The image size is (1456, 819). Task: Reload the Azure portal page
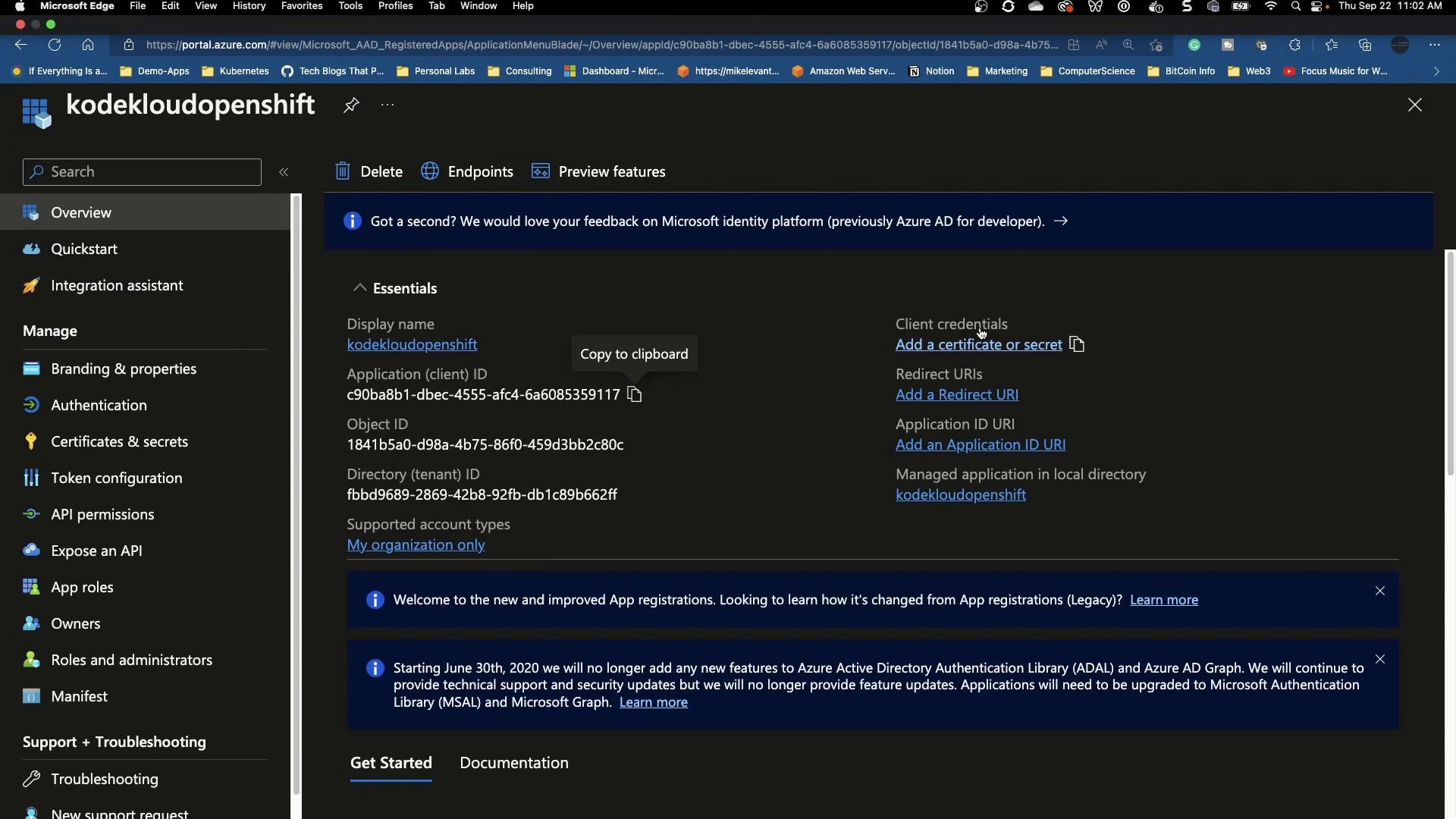point(55,45)
